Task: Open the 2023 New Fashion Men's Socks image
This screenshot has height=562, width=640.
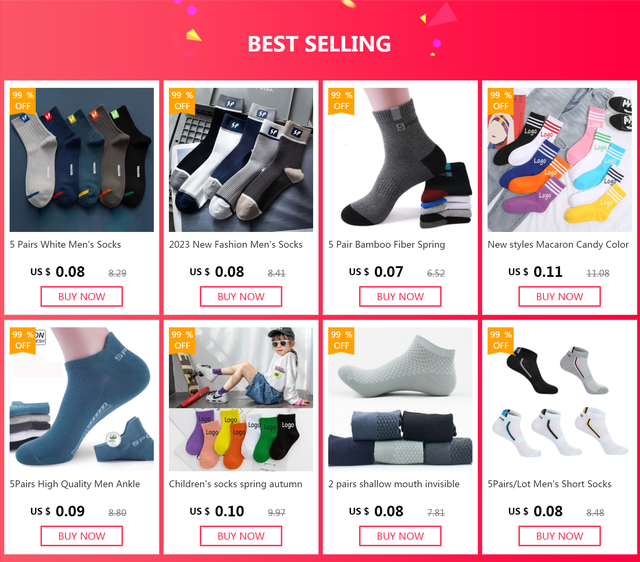Action: pyautogui.click(x=241, y=160)
